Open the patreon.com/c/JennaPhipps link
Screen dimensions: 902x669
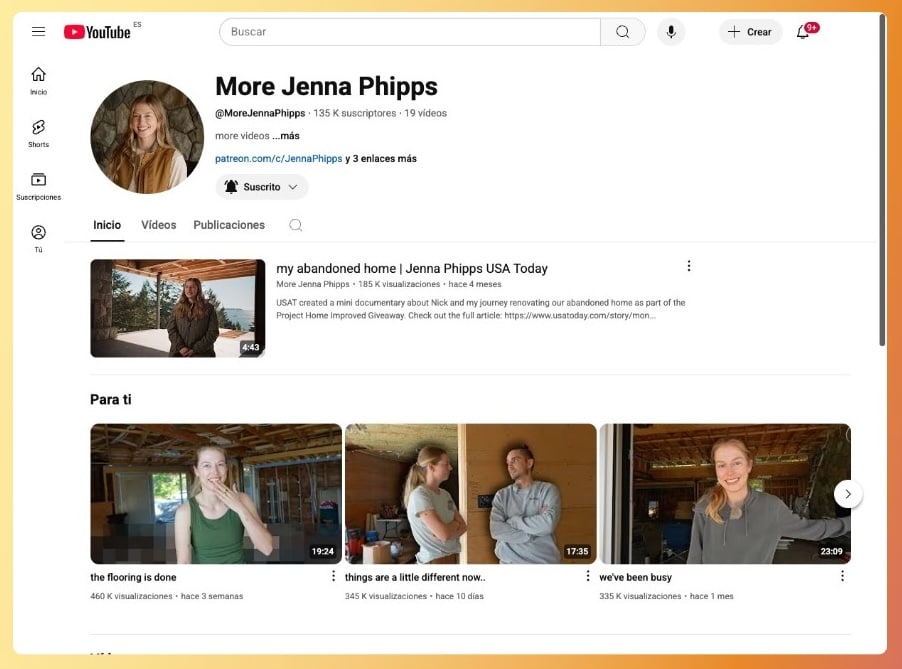point(278,158)
